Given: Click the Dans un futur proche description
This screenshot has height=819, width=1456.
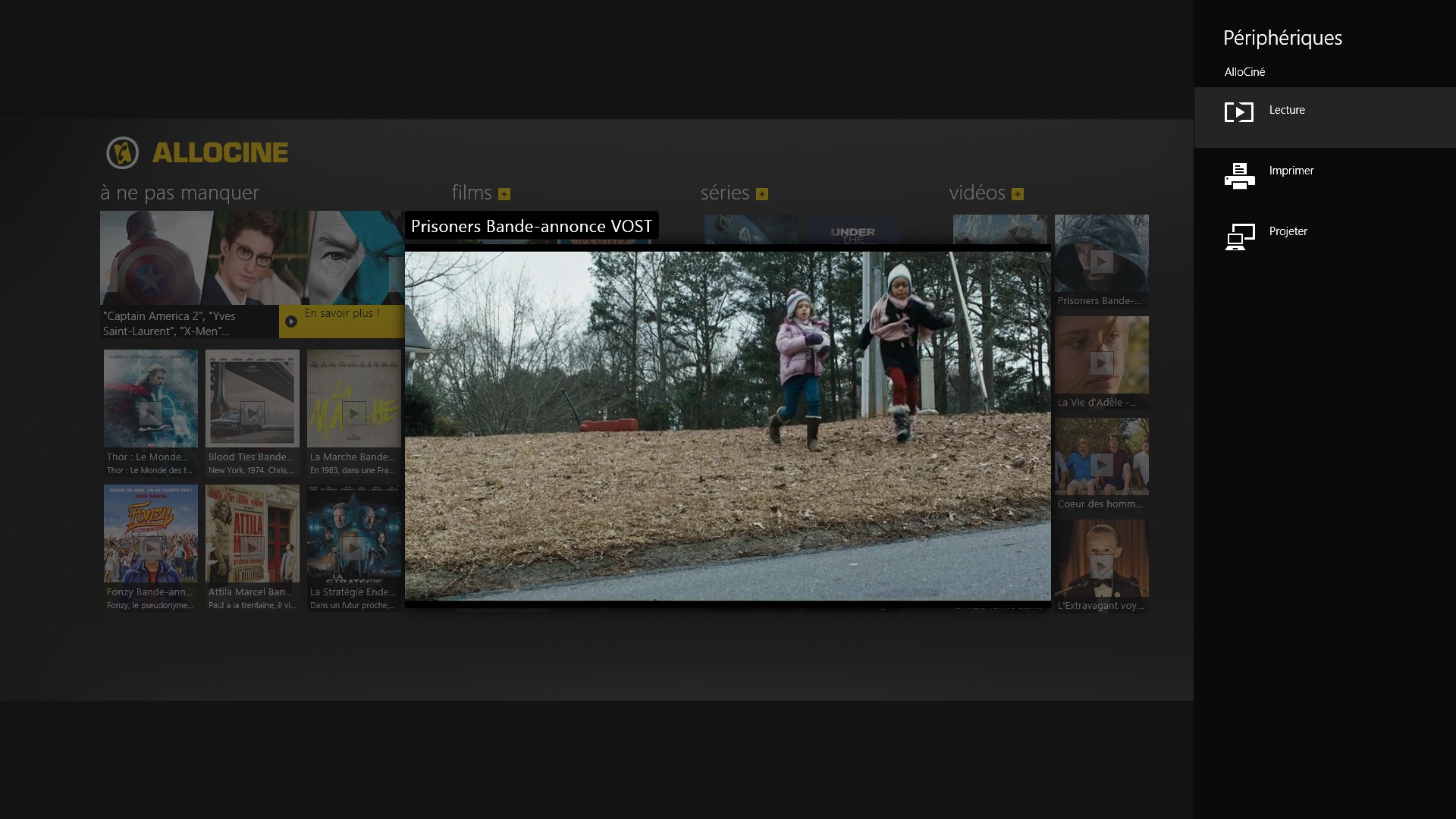Looking at the screenshot, I should 352,605.
